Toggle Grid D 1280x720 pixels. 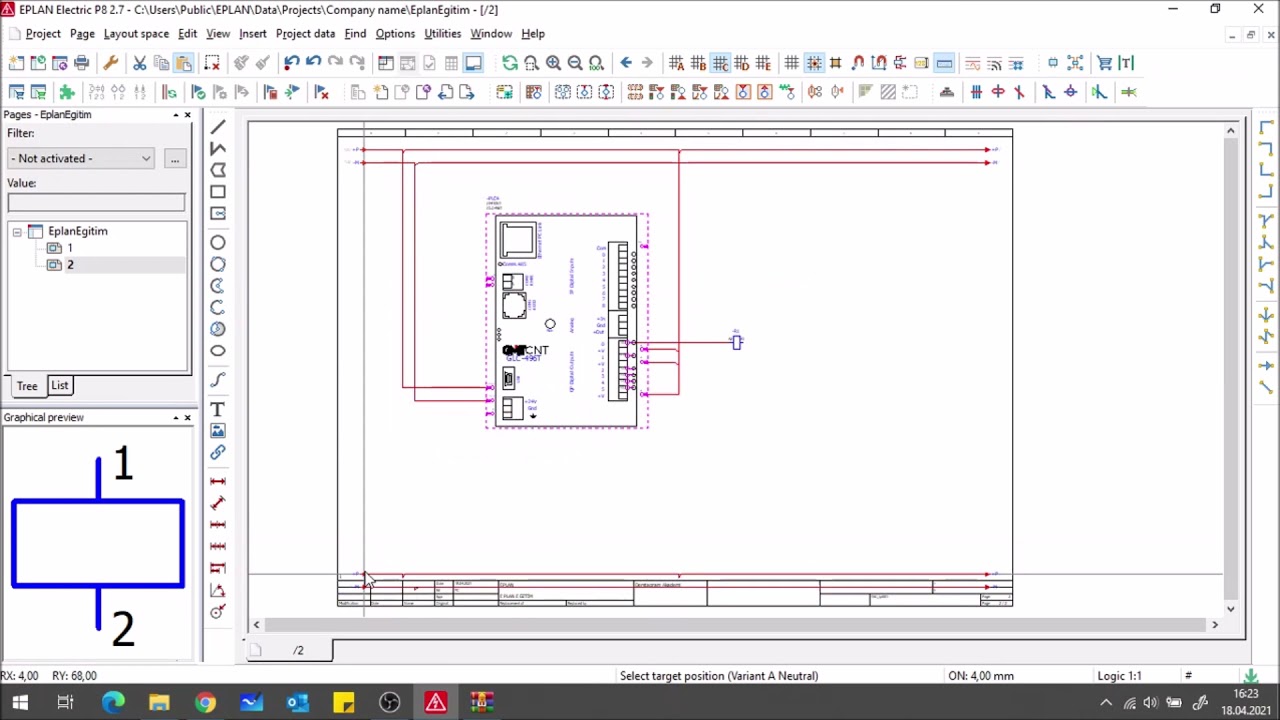pyautogui.click(x=742, y=63)
